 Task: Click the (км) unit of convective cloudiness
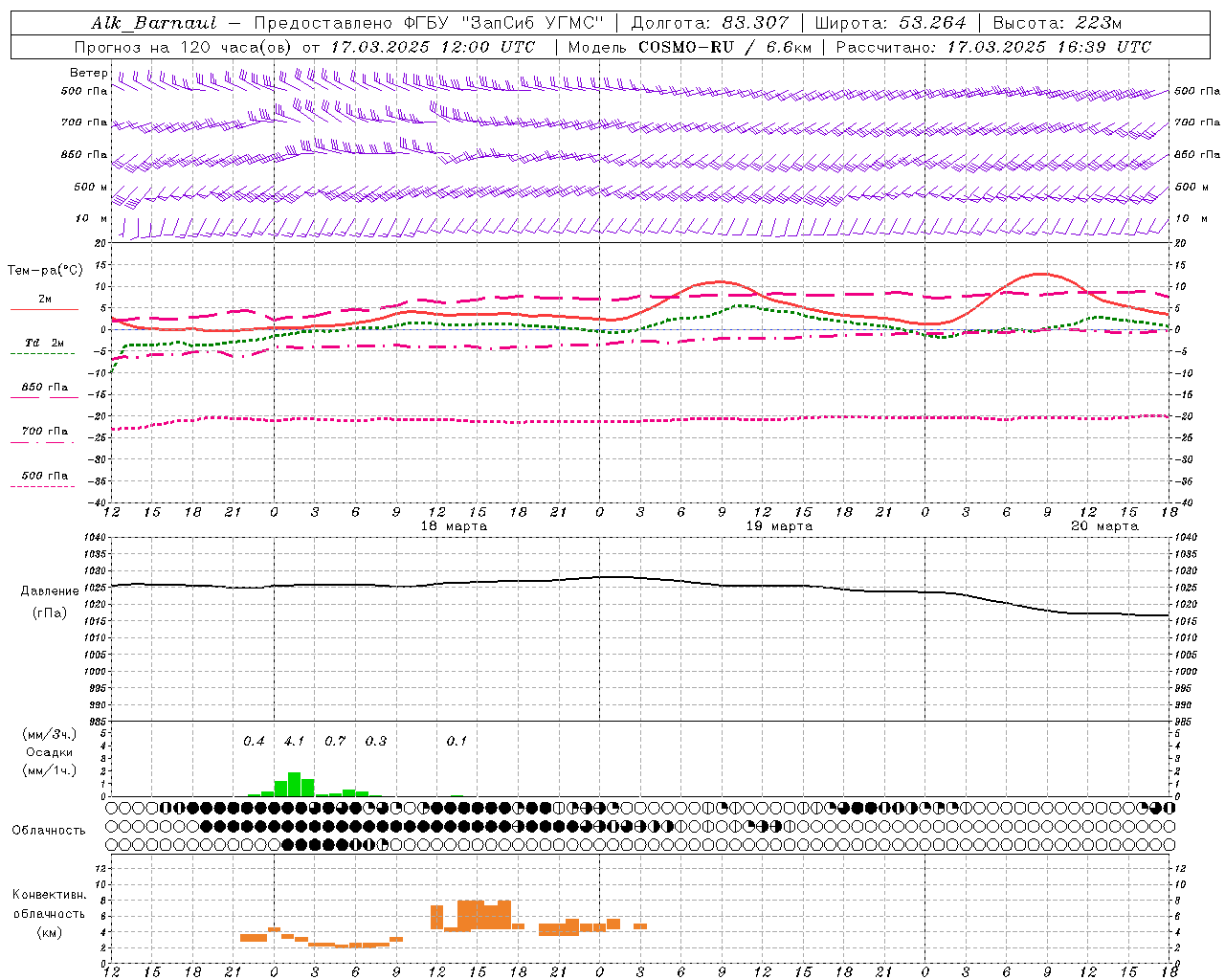[49, 932]
